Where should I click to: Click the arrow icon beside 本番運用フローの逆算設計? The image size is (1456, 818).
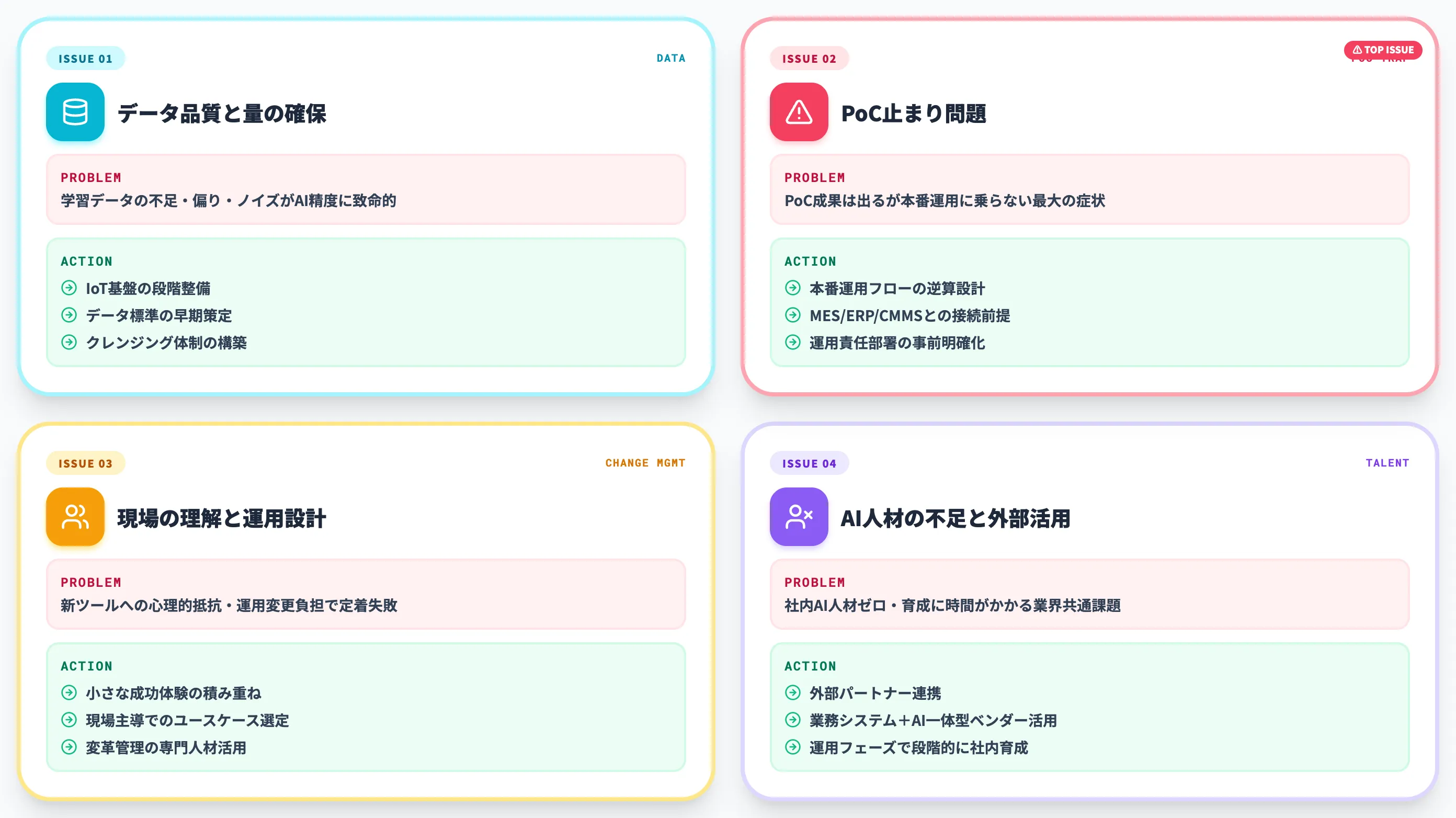coord(792,288)
